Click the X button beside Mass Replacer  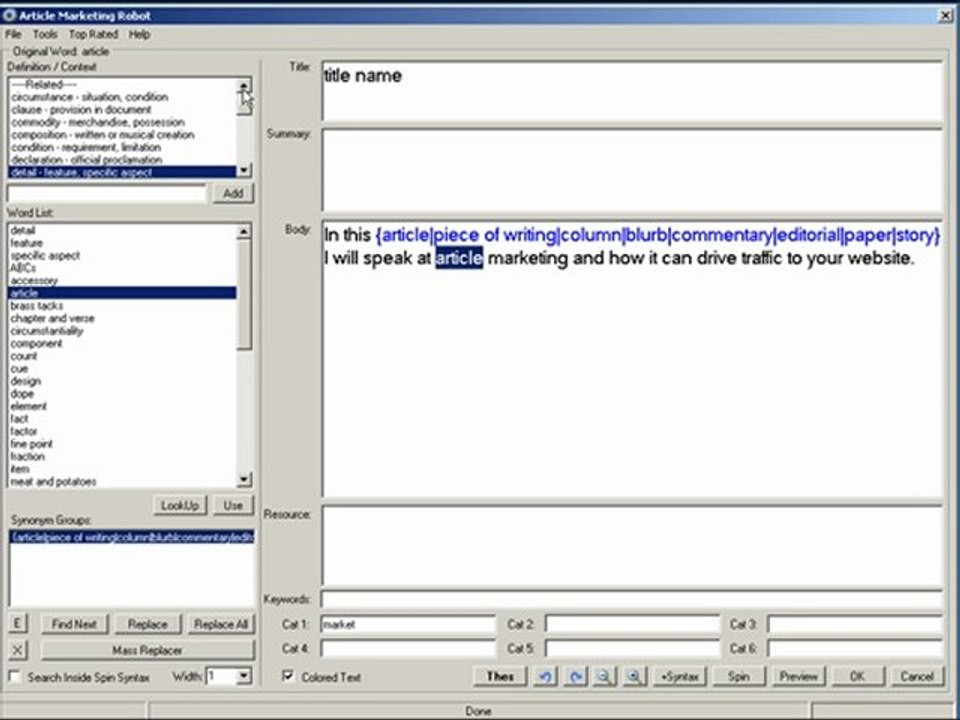[17, 650]
